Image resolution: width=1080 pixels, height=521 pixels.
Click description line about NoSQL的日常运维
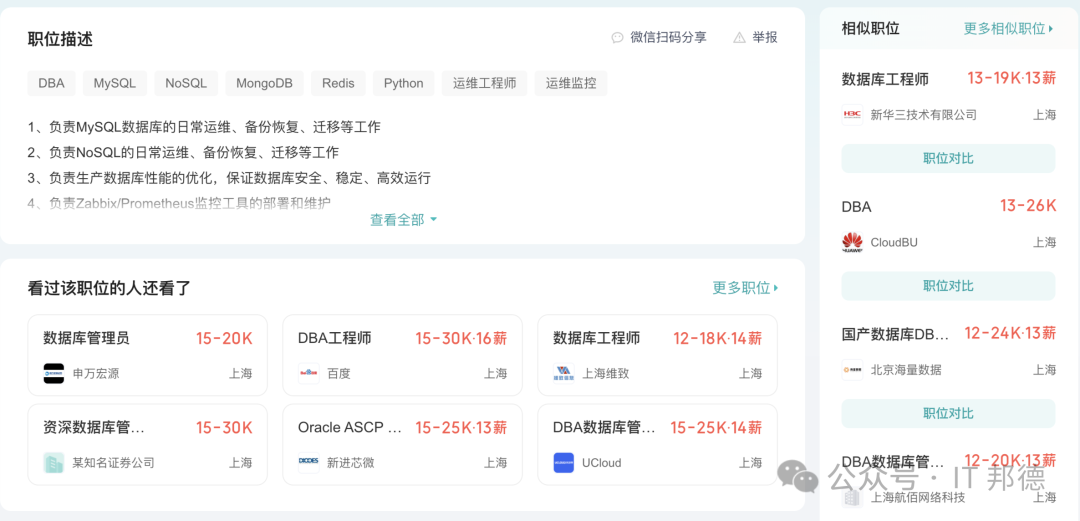[183, 153]
